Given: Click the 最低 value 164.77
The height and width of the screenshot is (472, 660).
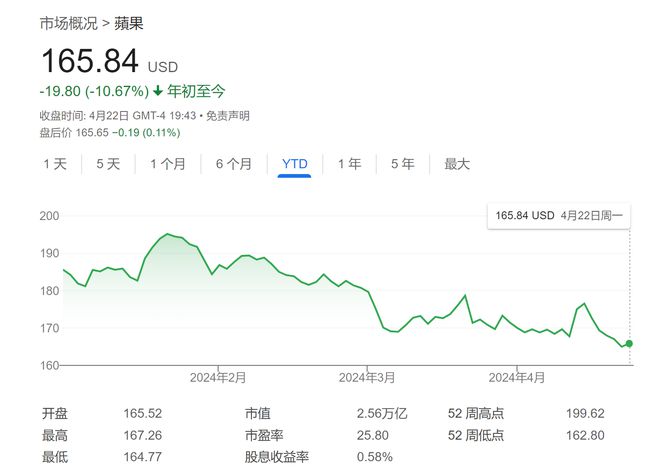Looking at the screenshot, I should pos(143,456).
